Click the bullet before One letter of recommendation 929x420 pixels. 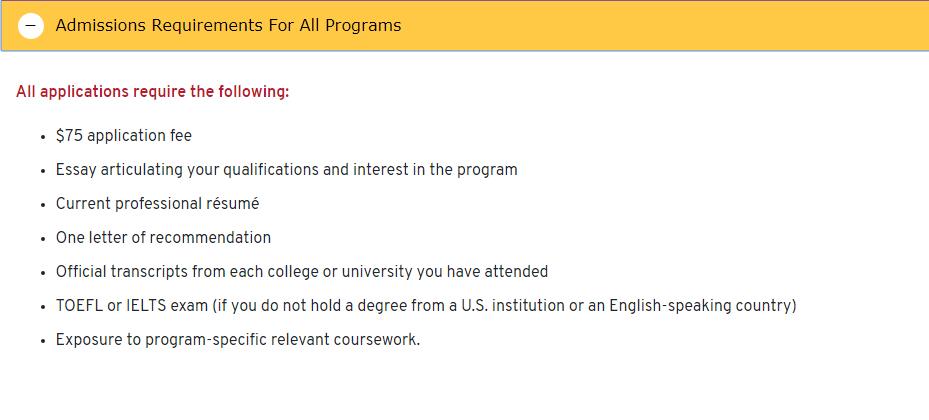(x=43, y=239)
